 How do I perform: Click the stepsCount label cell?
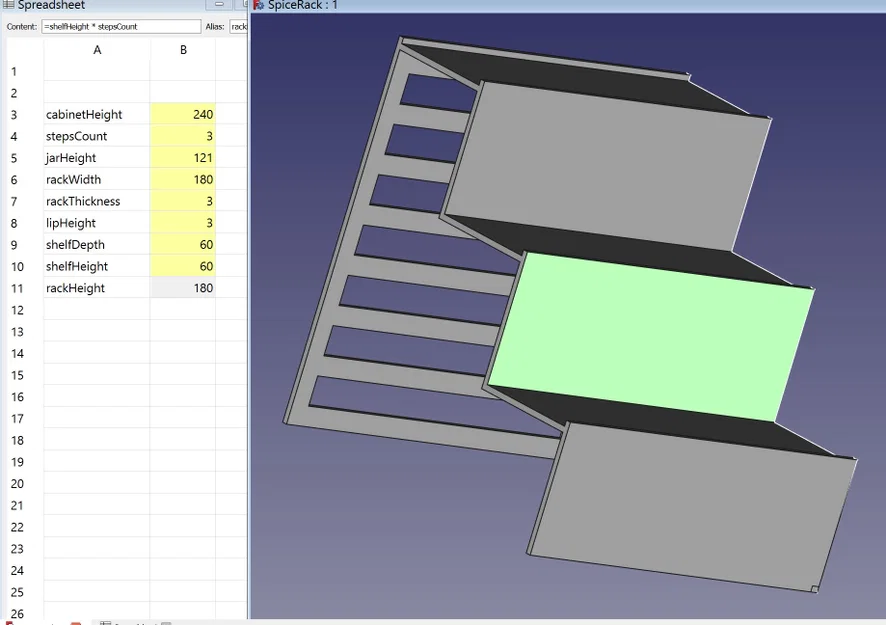[97, 136]
